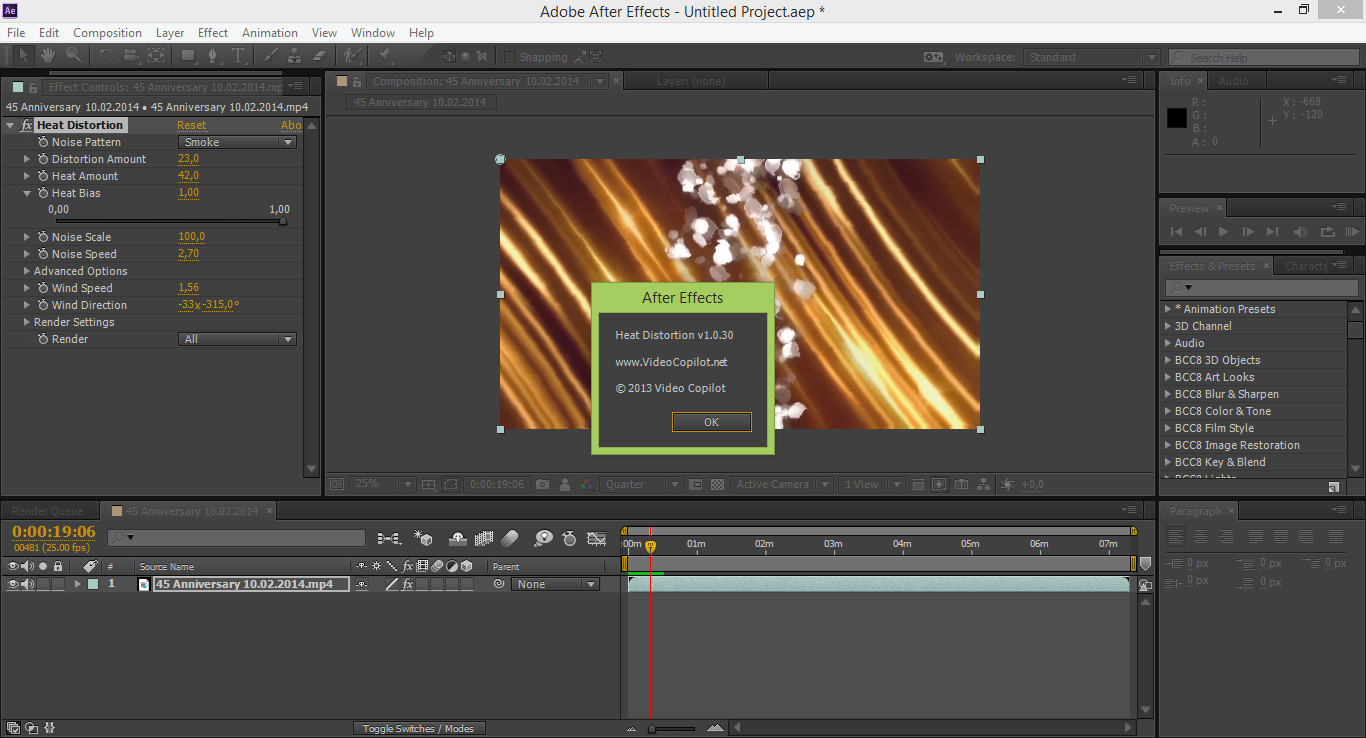Image resolution: width=1366 pixels, height=738 pixels.
Task: Switch to Audio panel tab
Action: click(x=1233, y=81)
